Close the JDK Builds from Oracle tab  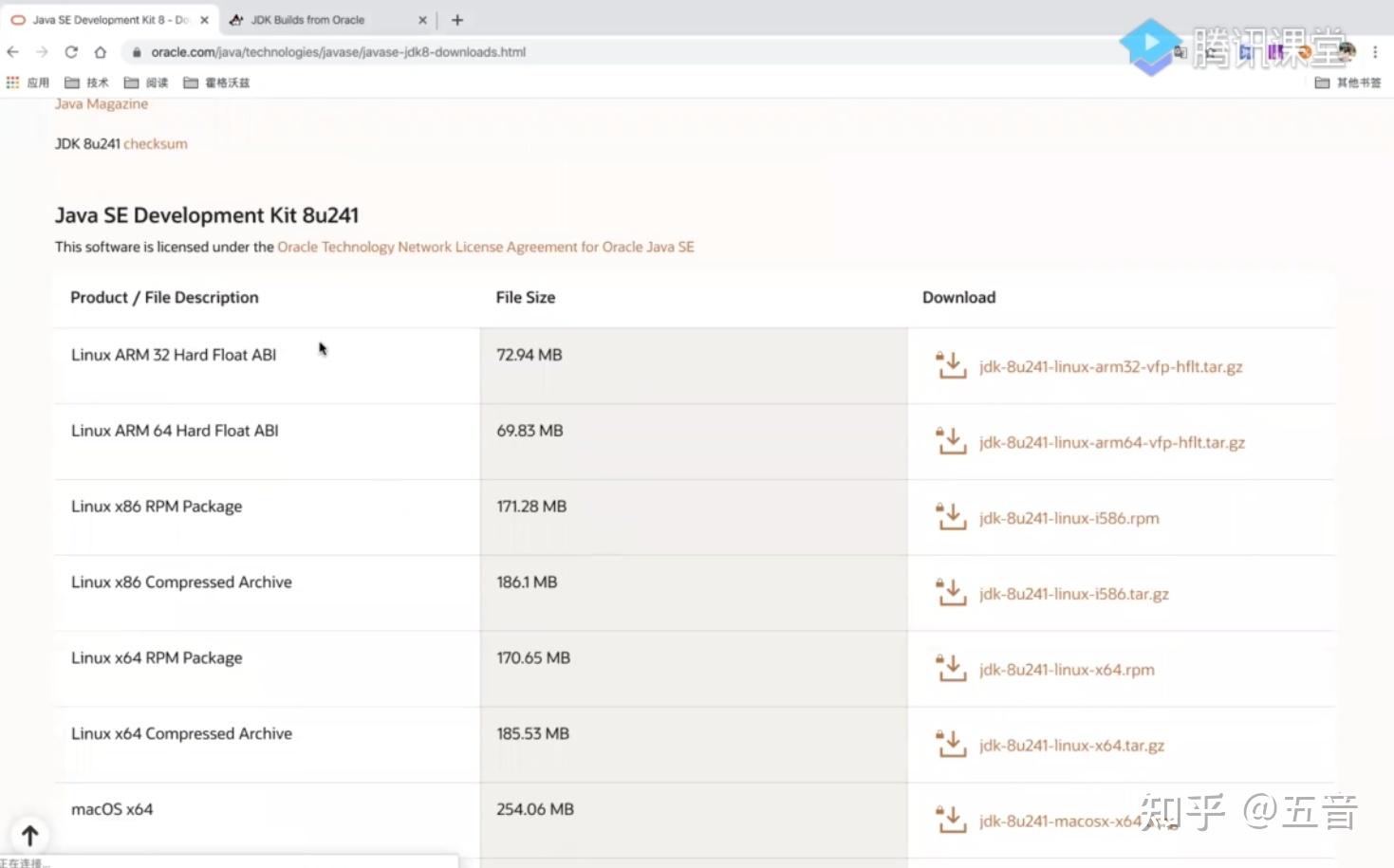tap(422, 20)
